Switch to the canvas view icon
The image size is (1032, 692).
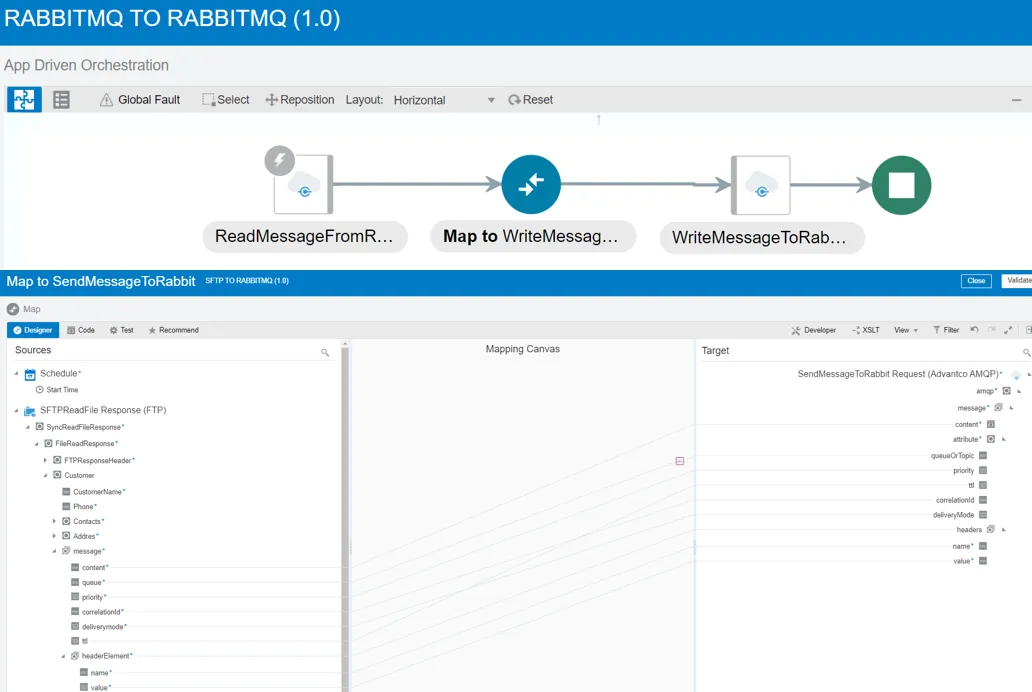[24, 99]
